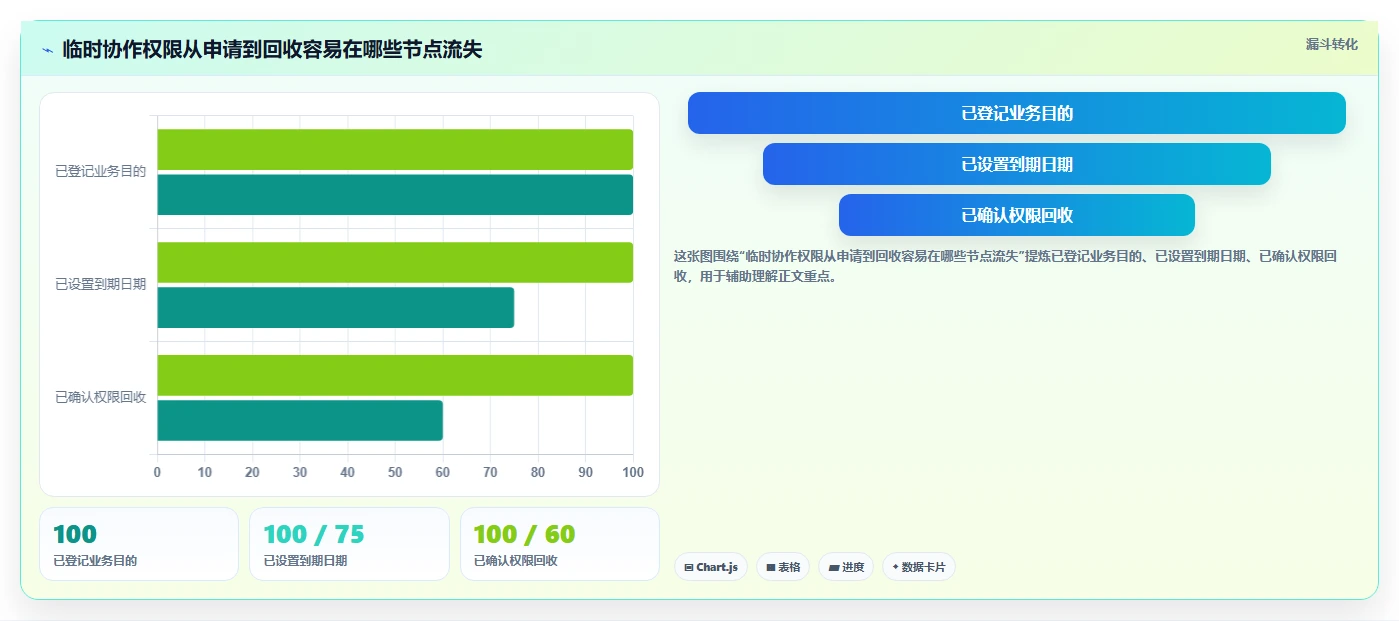Click the teal bar ending at 60
Screen dimensions: 1399x621
pyautogui.click(x=300, y=420)
